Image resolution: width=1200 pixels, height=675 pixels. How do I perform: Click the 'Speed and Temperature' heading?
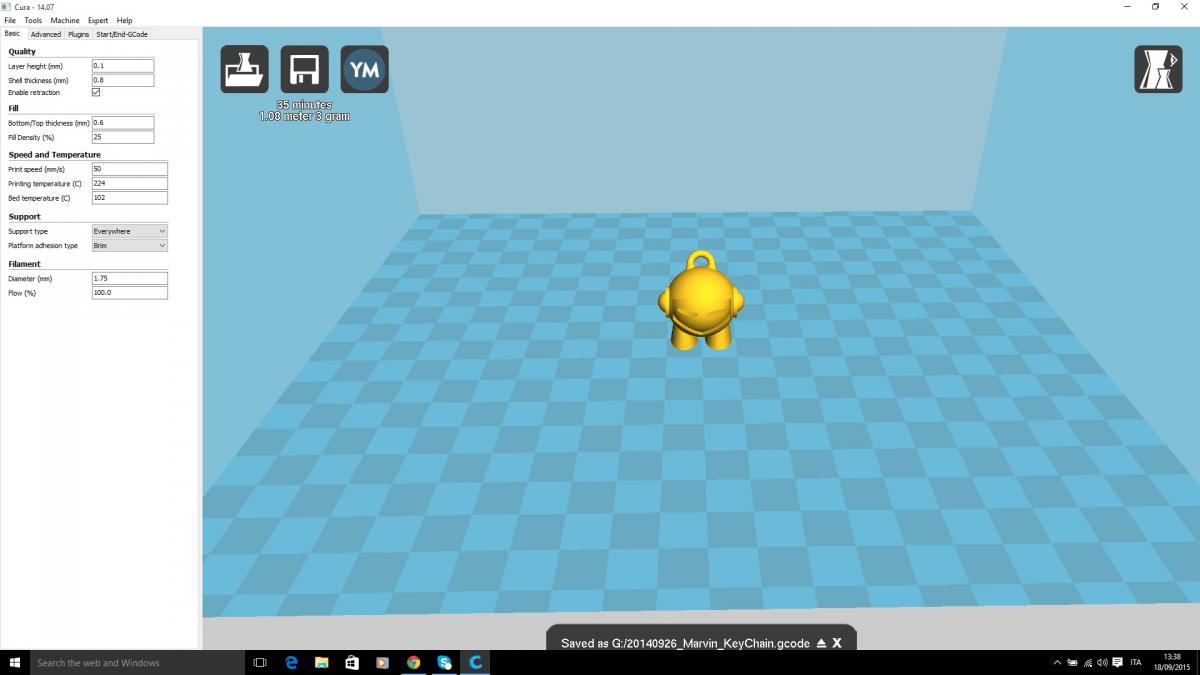[x=54, y=155]
